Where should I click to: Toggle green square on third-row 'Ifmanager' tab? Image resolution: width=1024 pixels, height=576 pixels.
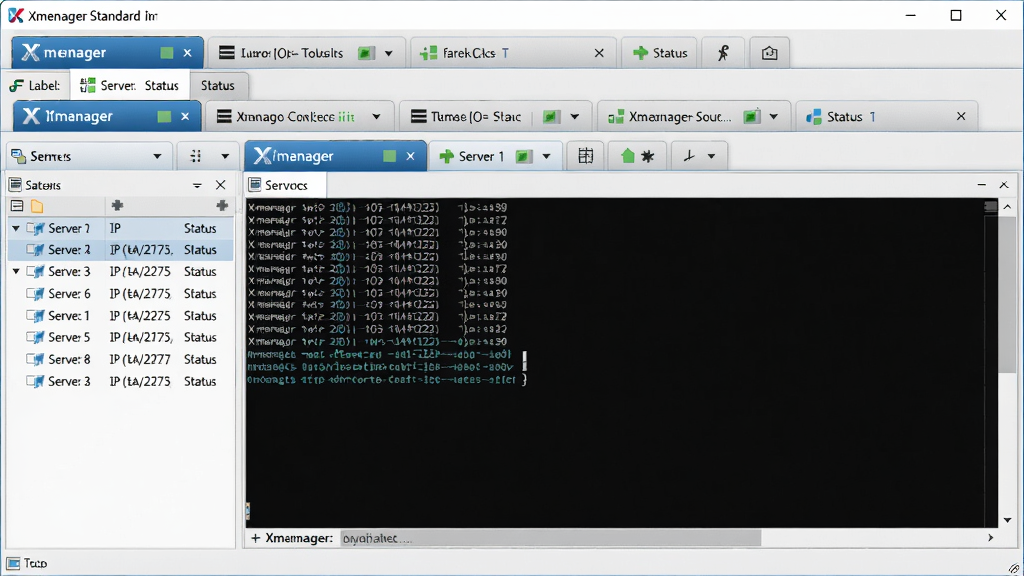389,156
